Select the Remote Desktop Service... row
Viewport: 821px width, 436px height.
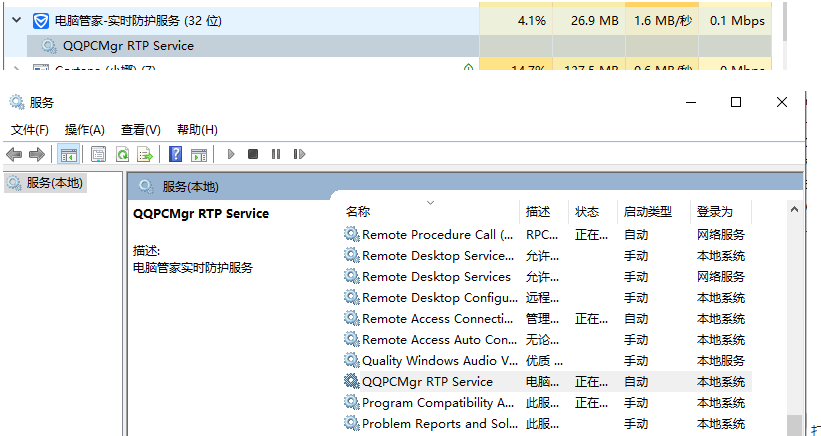(547, 255)
